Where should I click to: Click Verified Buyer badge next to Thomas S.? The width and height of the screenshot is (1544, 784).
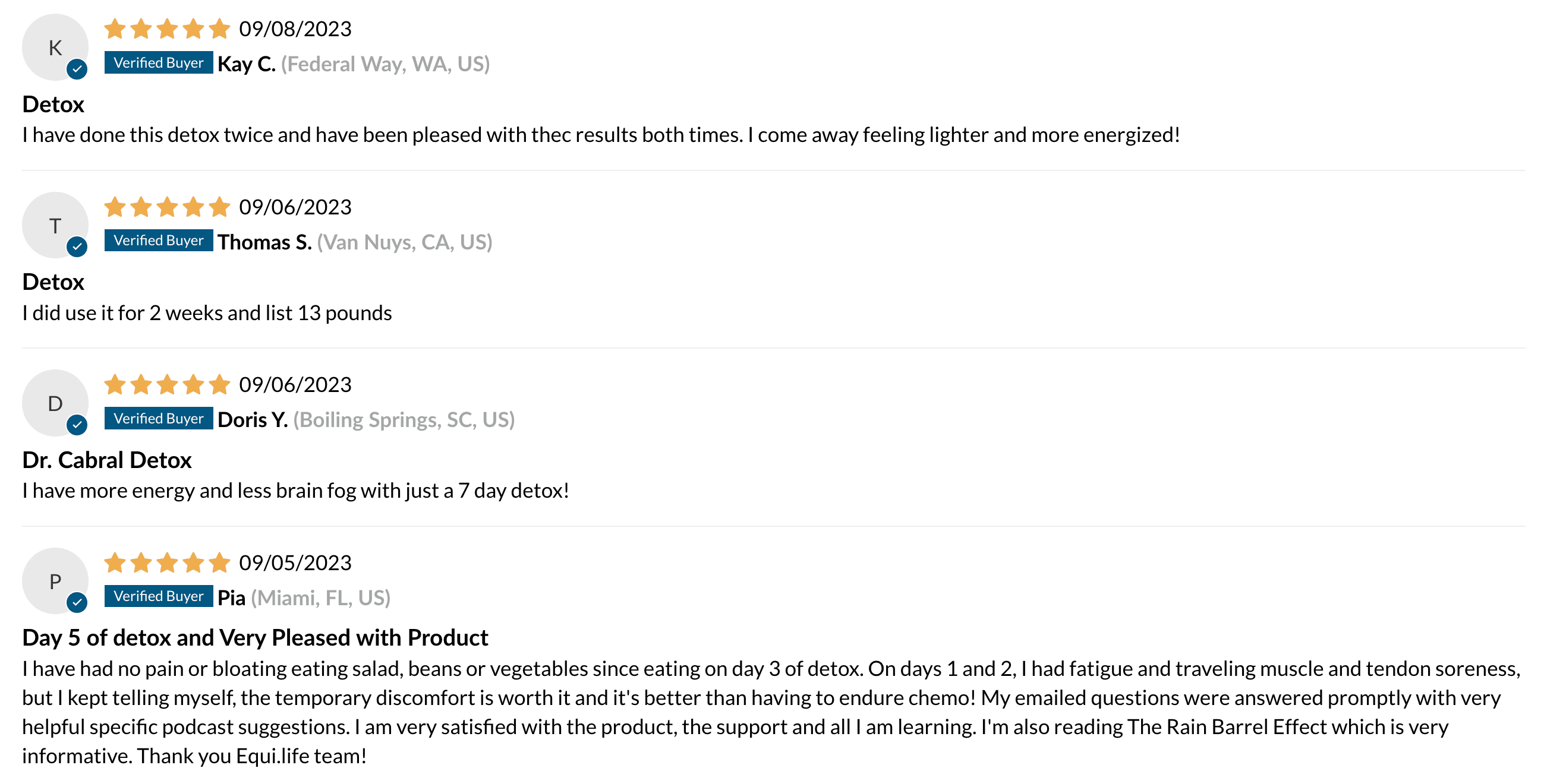point(159,240)
